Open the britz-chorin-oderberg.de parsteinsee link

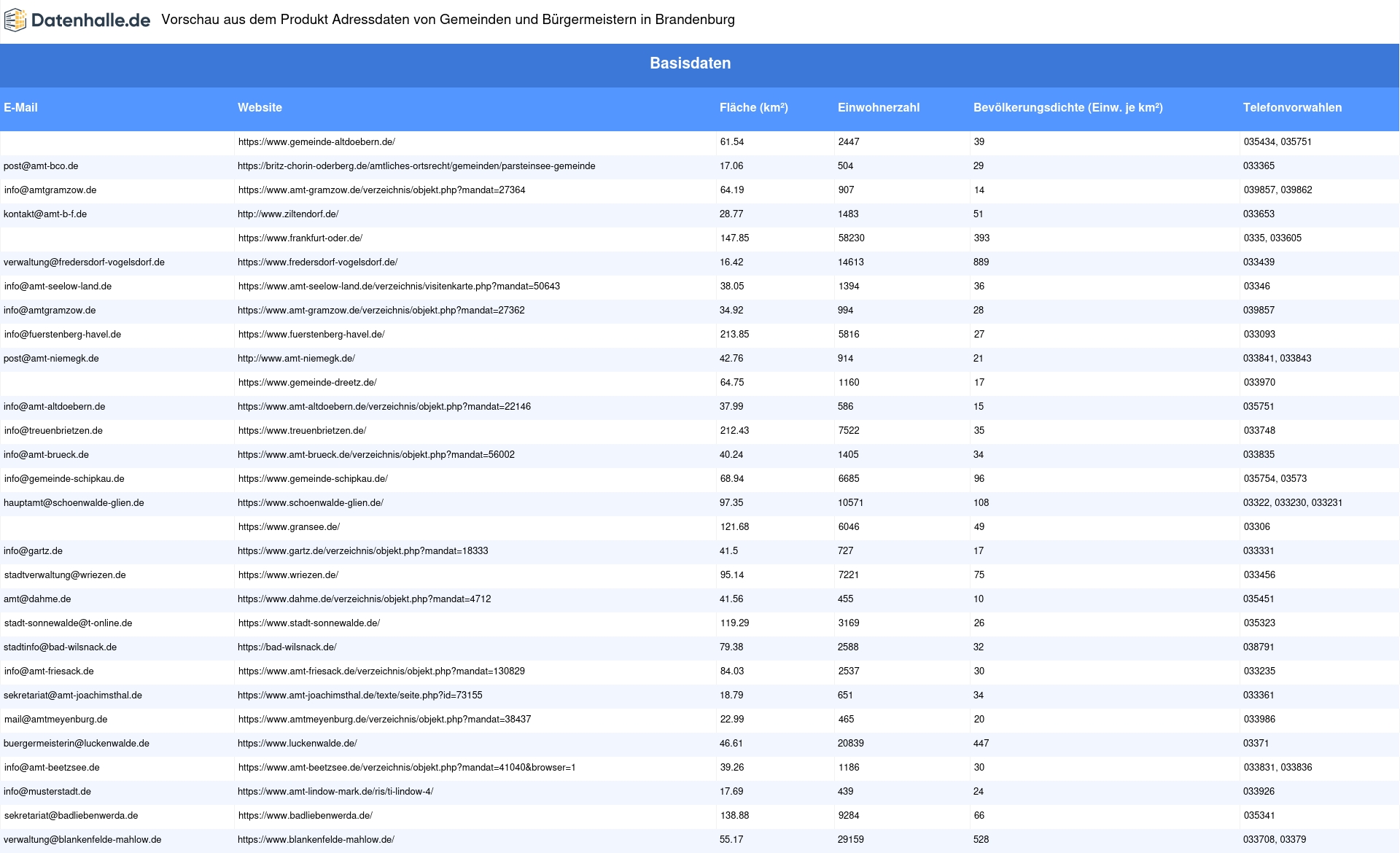416,166
